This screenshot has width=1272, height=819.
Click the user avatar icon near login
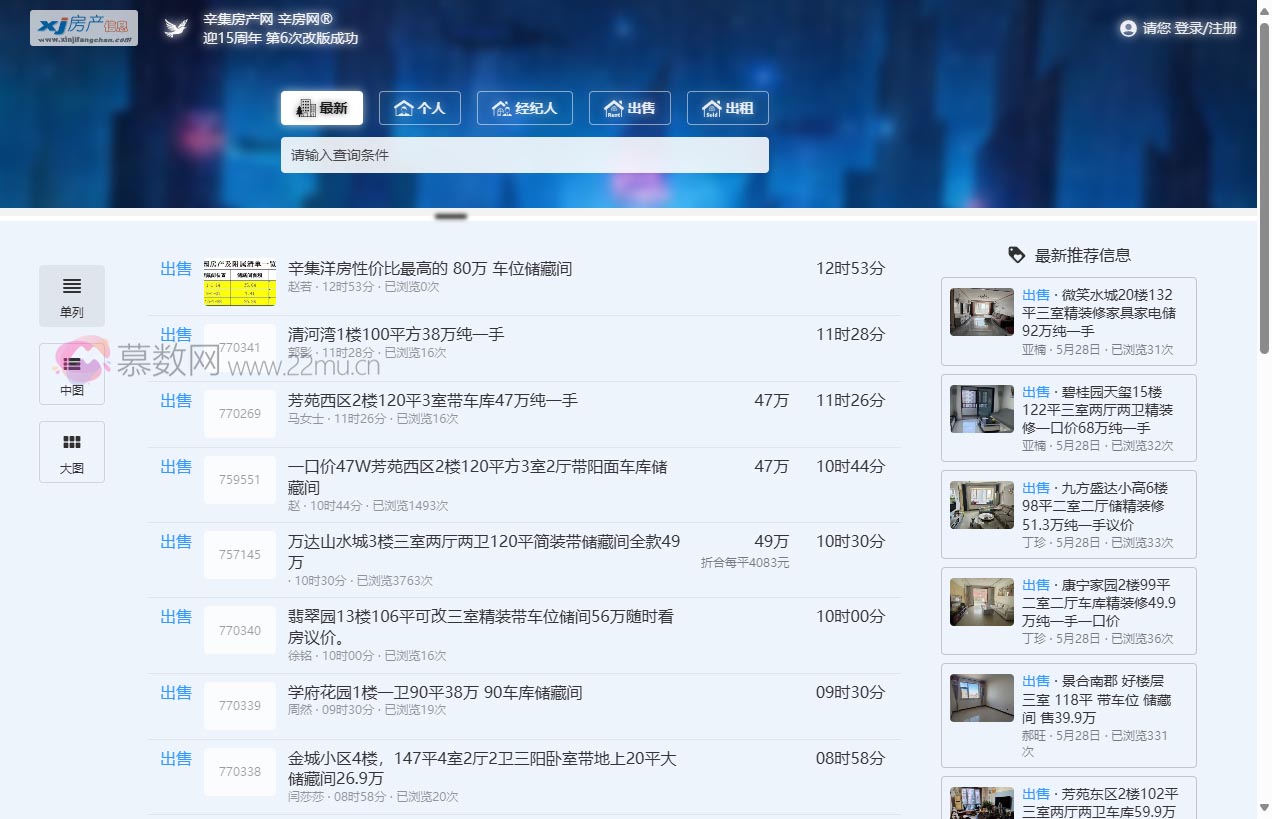coord(1128,28)
